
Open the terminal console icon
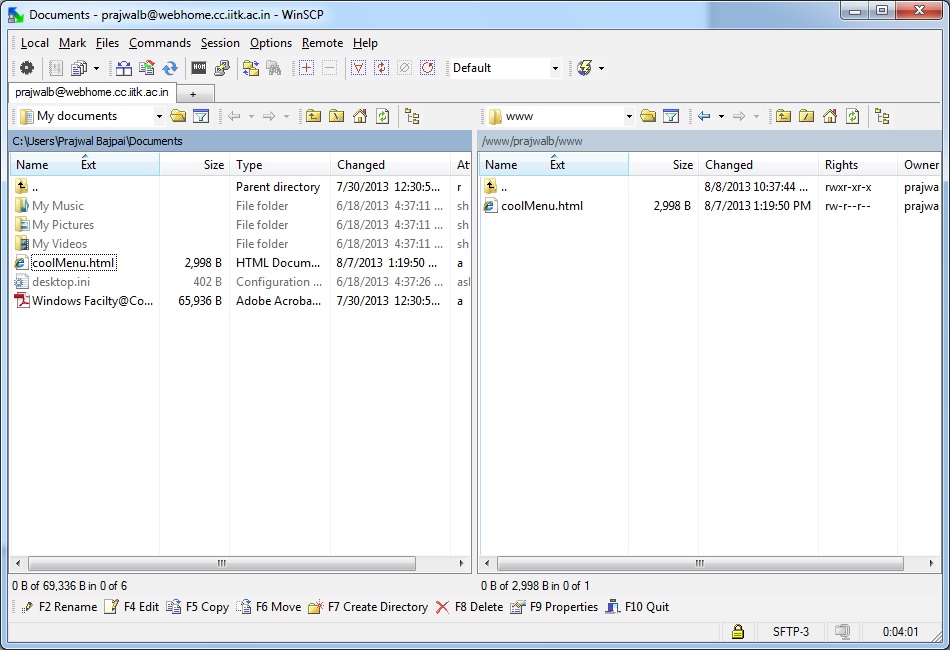pyautogui.click(x=199, y=68)
